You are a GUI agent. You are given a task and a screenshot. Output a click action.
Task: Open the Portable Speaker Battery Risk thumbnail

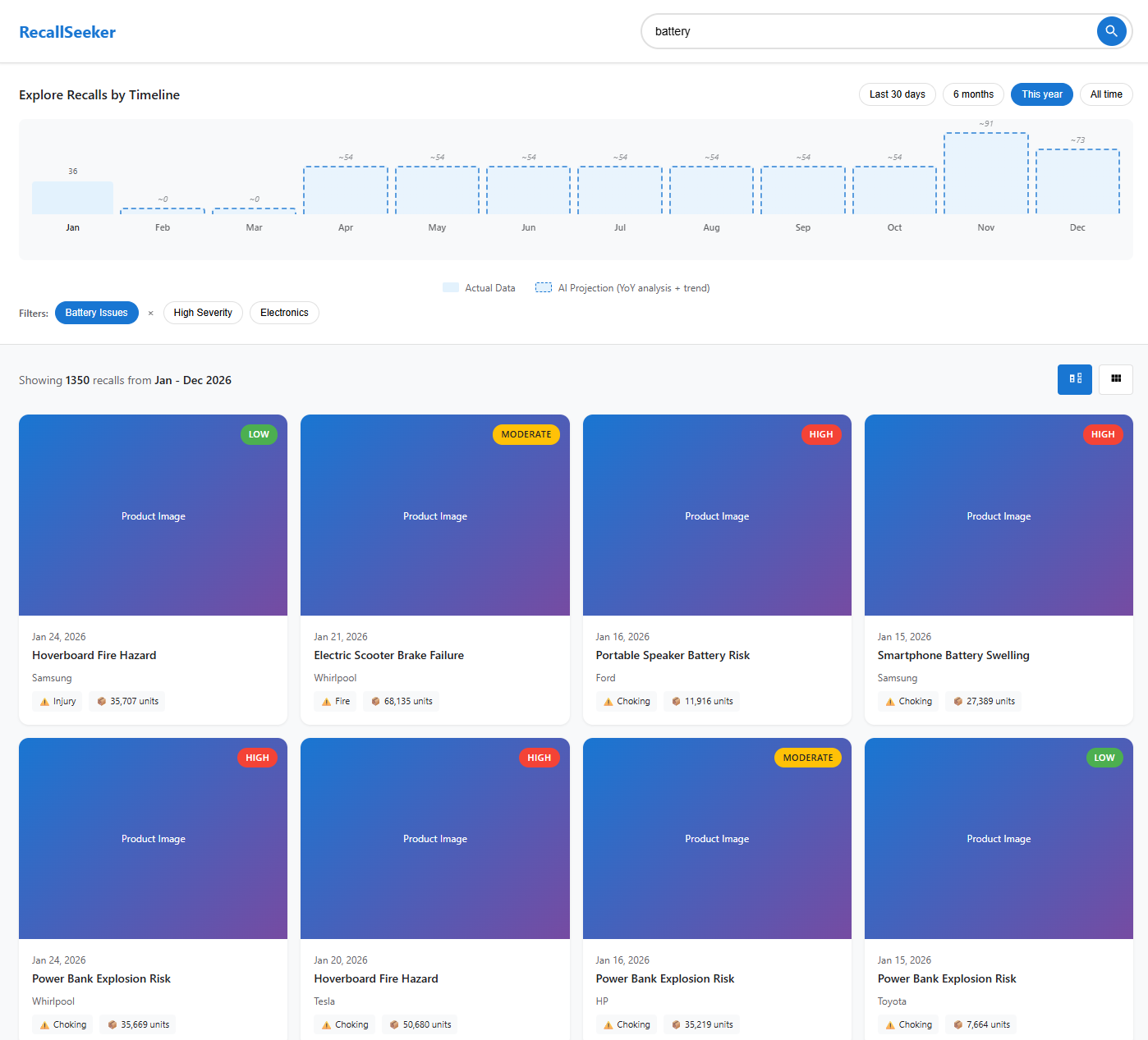[716, 515]
